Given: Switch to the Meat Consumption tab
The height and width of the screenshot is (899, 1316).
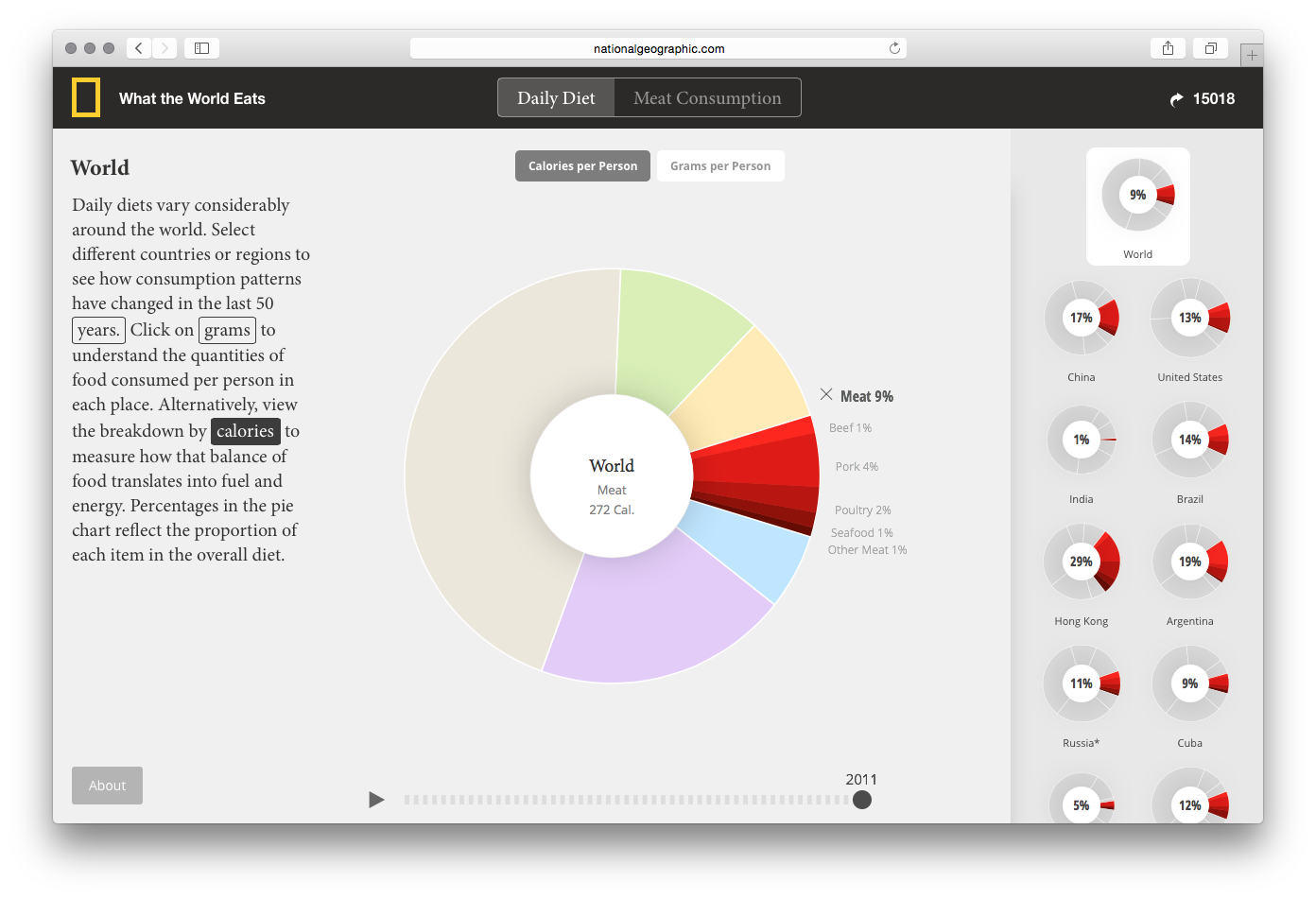Looking at the screenshot, I should pos(707,98).
